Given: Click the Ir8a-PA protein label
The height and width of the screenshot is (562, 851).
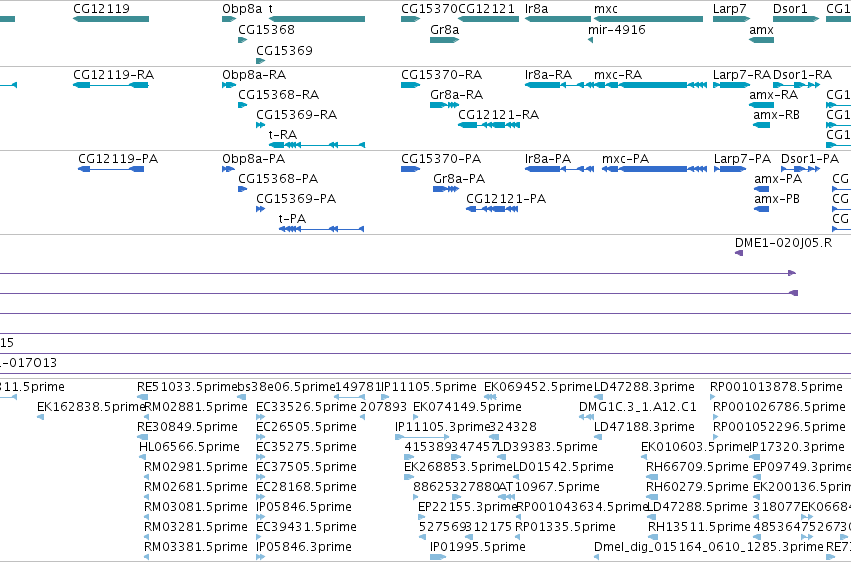Looking at the screenshot, I should 548,158.
